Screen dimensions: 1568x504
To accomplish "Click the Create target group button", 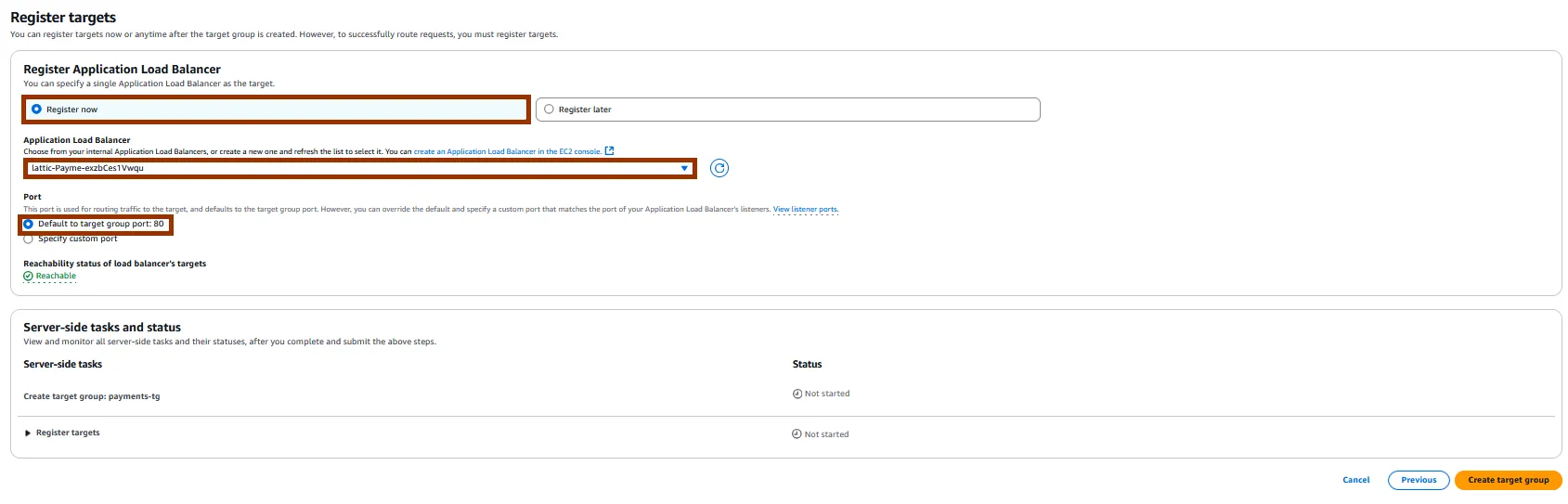I will 1508,480.
